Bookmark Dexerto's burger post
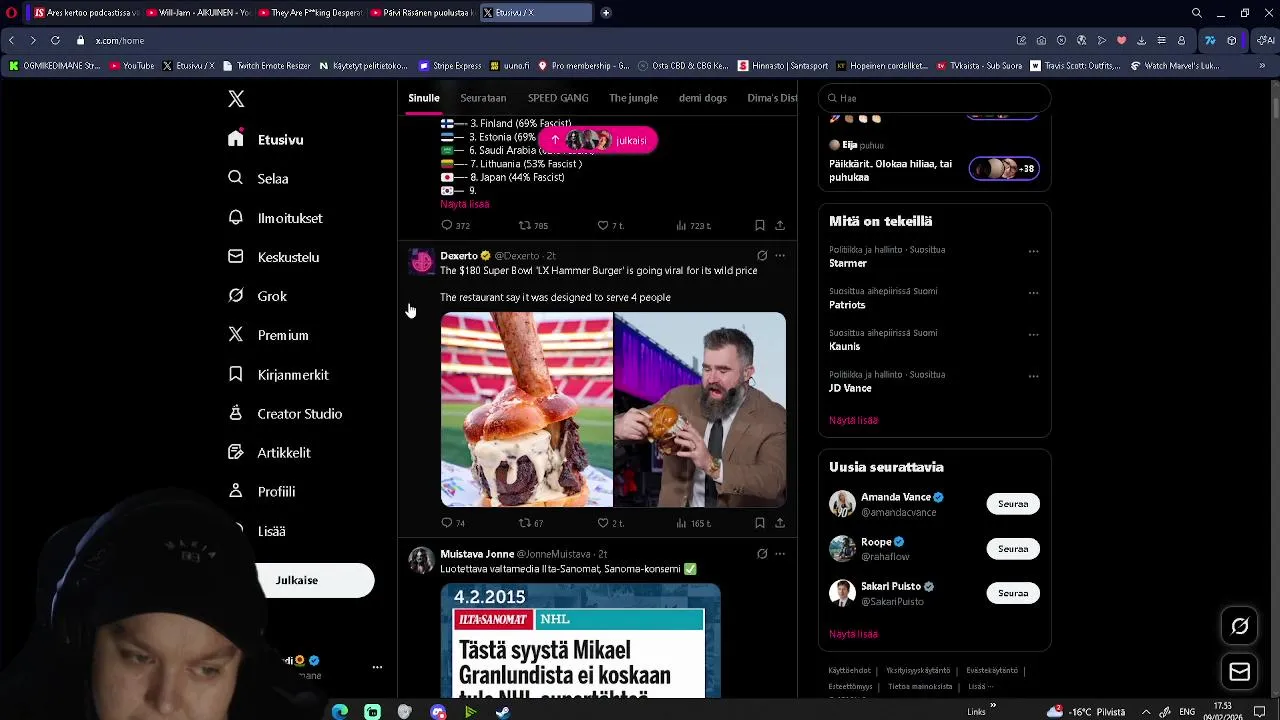 coord(760,523)
